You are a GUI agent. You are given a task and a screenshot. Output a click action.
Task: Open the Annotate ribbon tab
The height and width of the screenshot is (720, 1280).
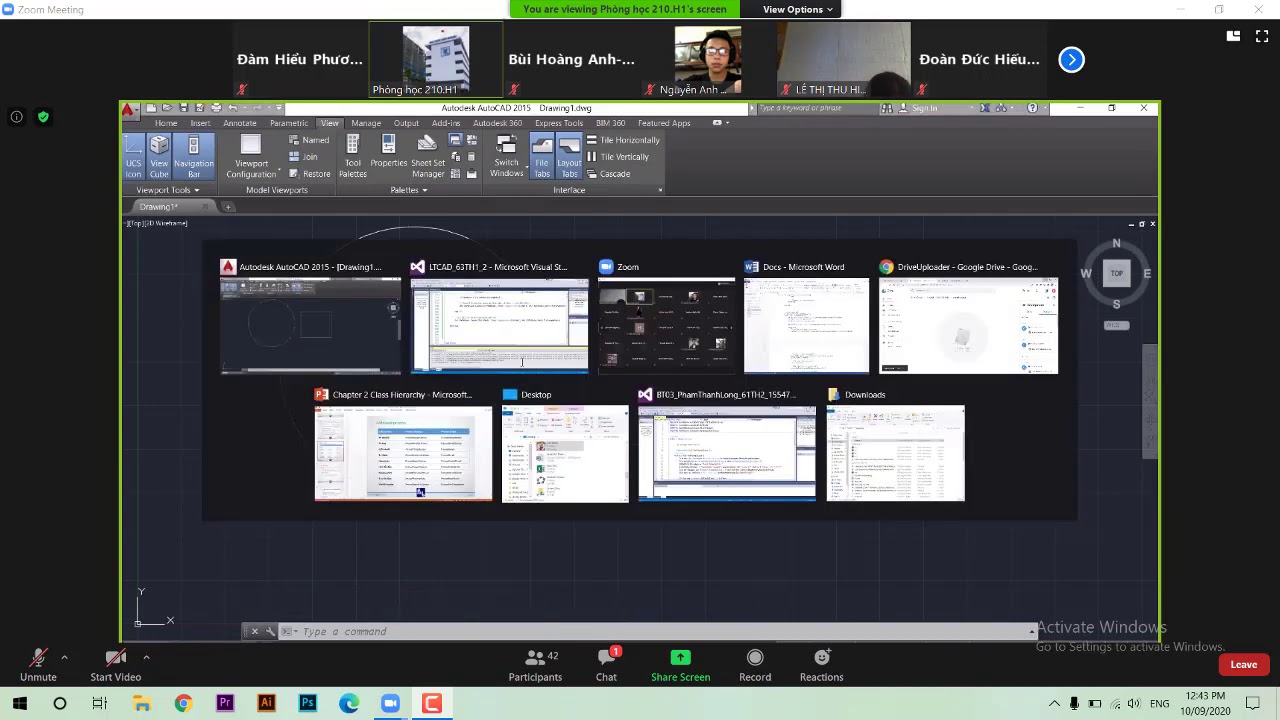(x=240, y=123)
